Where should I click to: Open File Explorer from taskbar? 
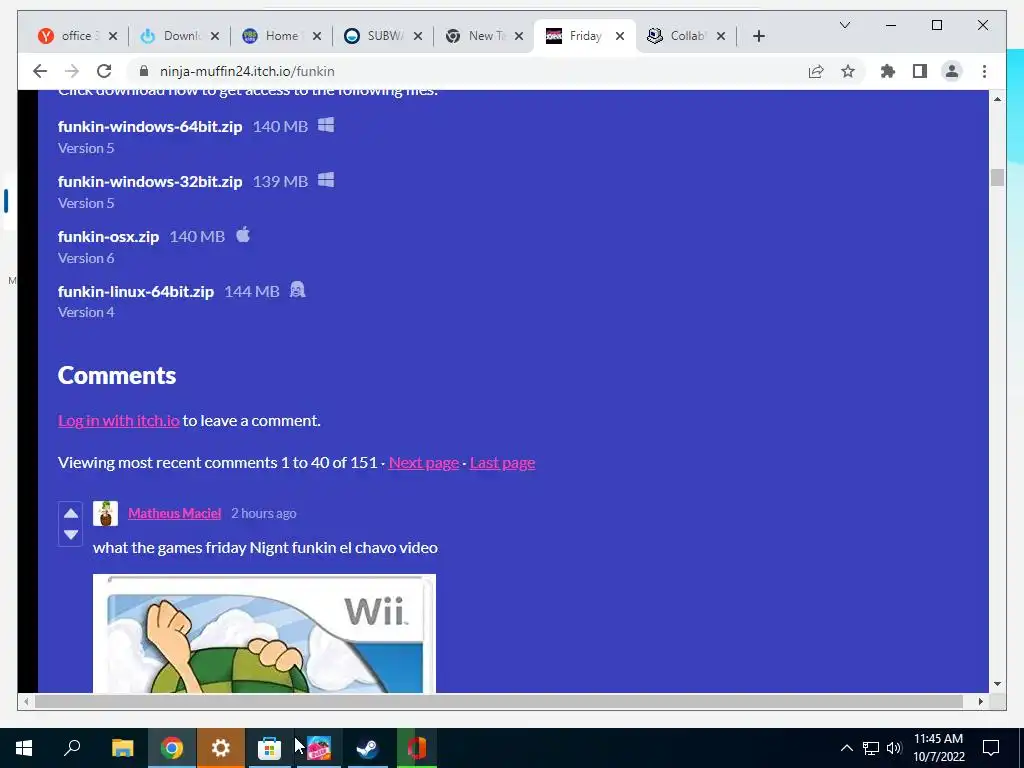(122, 748)
